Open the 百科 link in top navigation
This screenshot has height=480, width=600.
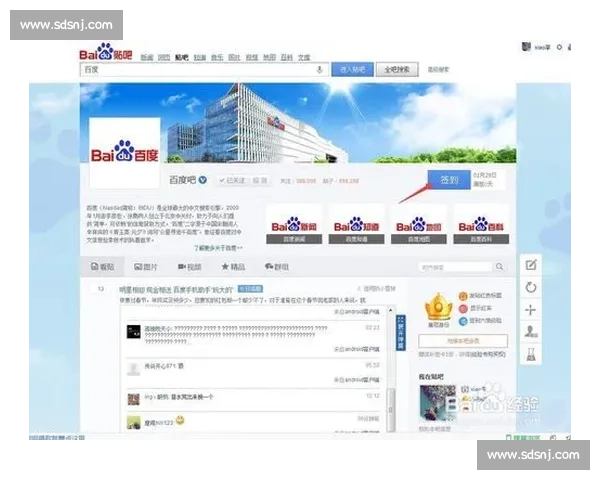(x=286, y=57)
